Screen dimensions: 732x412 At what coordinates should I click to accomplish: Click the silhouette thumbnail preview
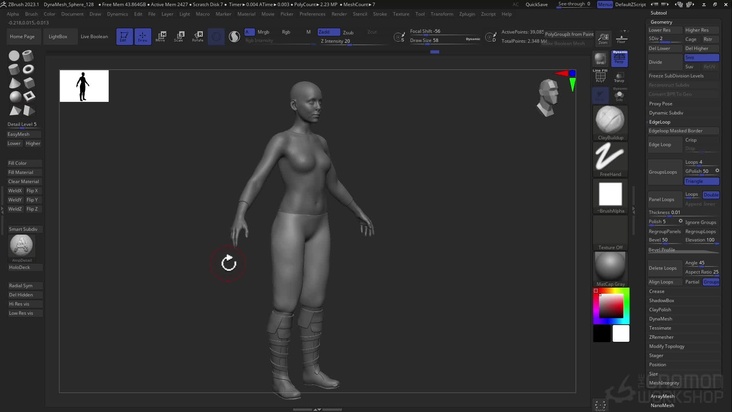(84, 86)
